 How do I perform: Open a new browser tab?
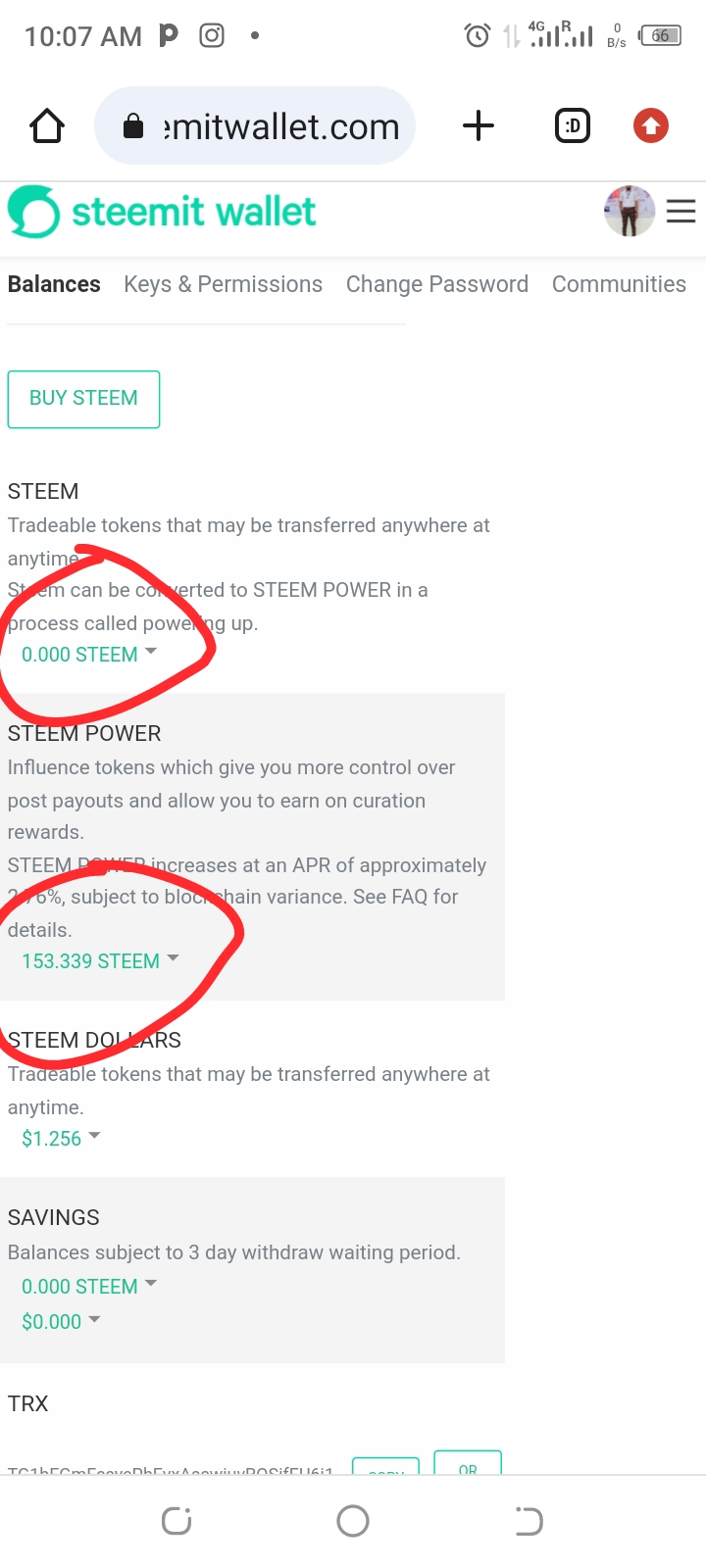click(478, 126)
